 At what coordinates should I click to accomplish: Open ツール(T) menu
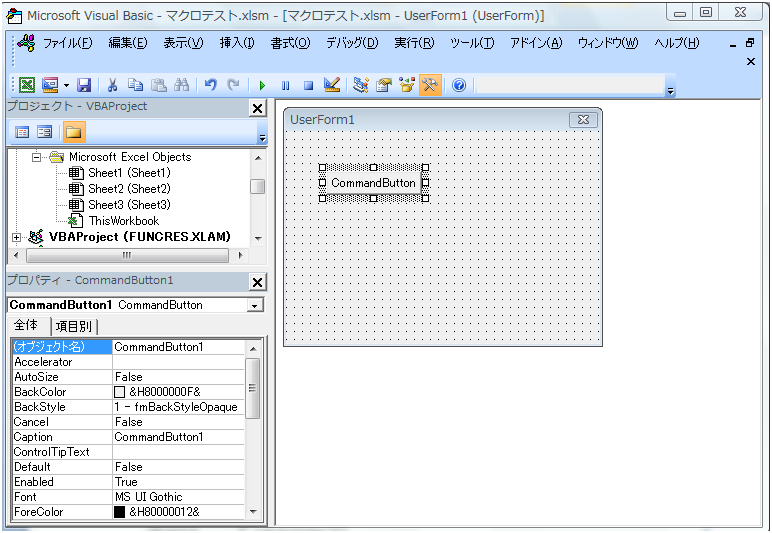(472, 43)
